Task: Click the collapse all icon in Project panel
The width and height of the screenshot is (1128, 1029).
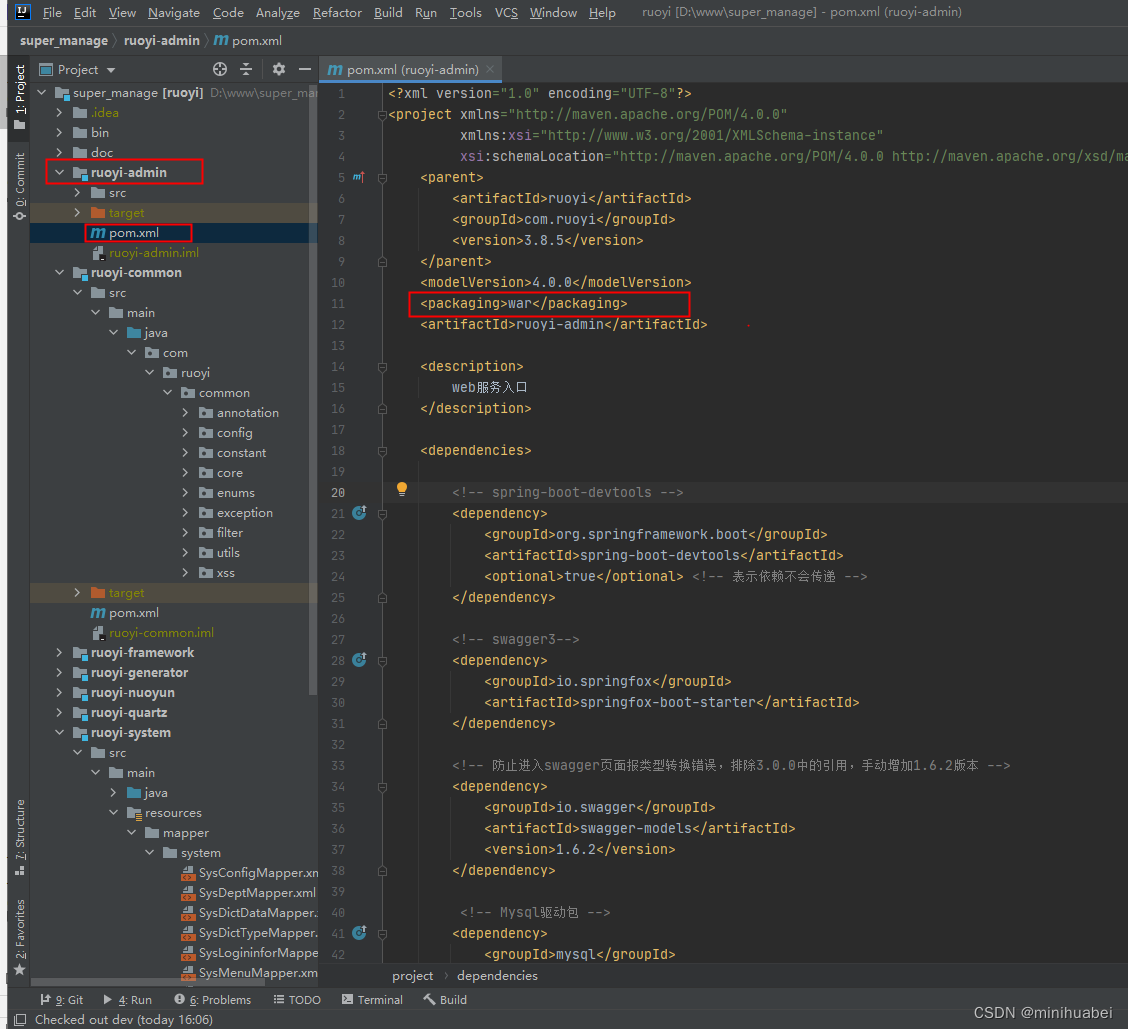Action: [246, 69]
